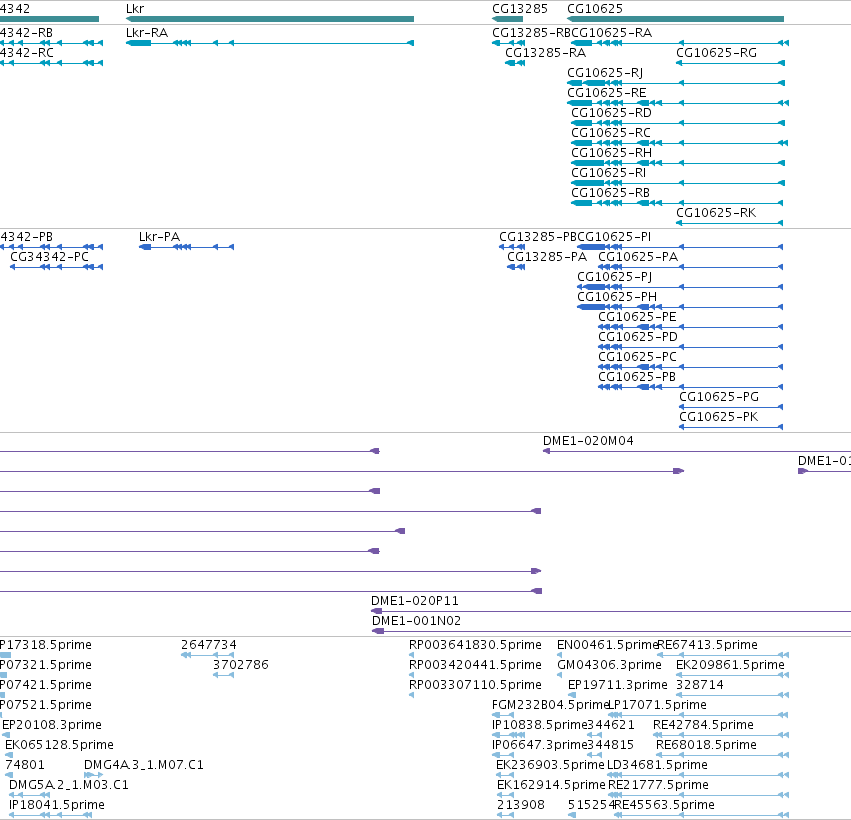Select the Lkr-RA transcript

(270, 43)
